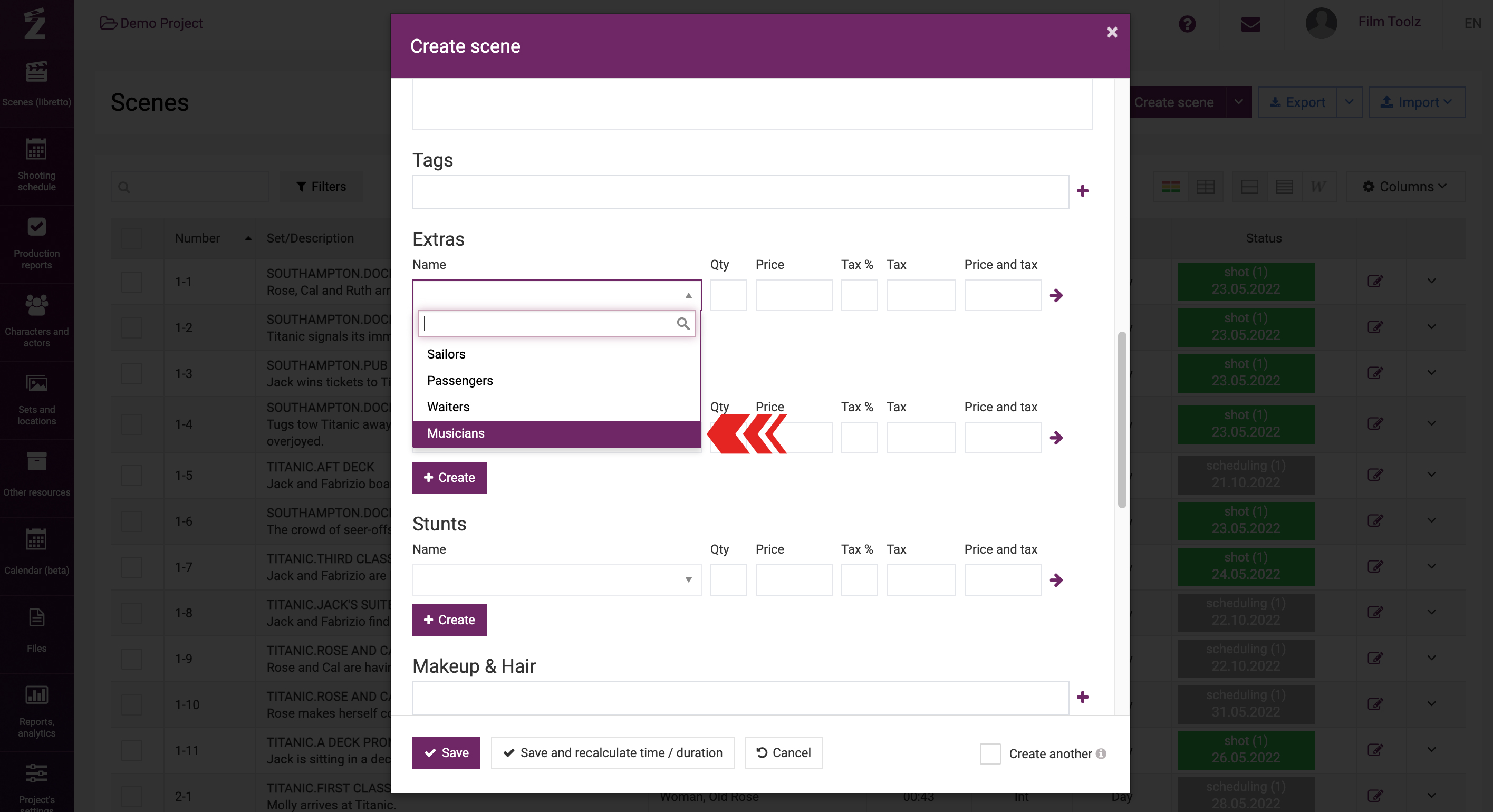Viewport: 1493px width, 812px height.
Task: Open Sets and locations section
Action: click(36, 399)
